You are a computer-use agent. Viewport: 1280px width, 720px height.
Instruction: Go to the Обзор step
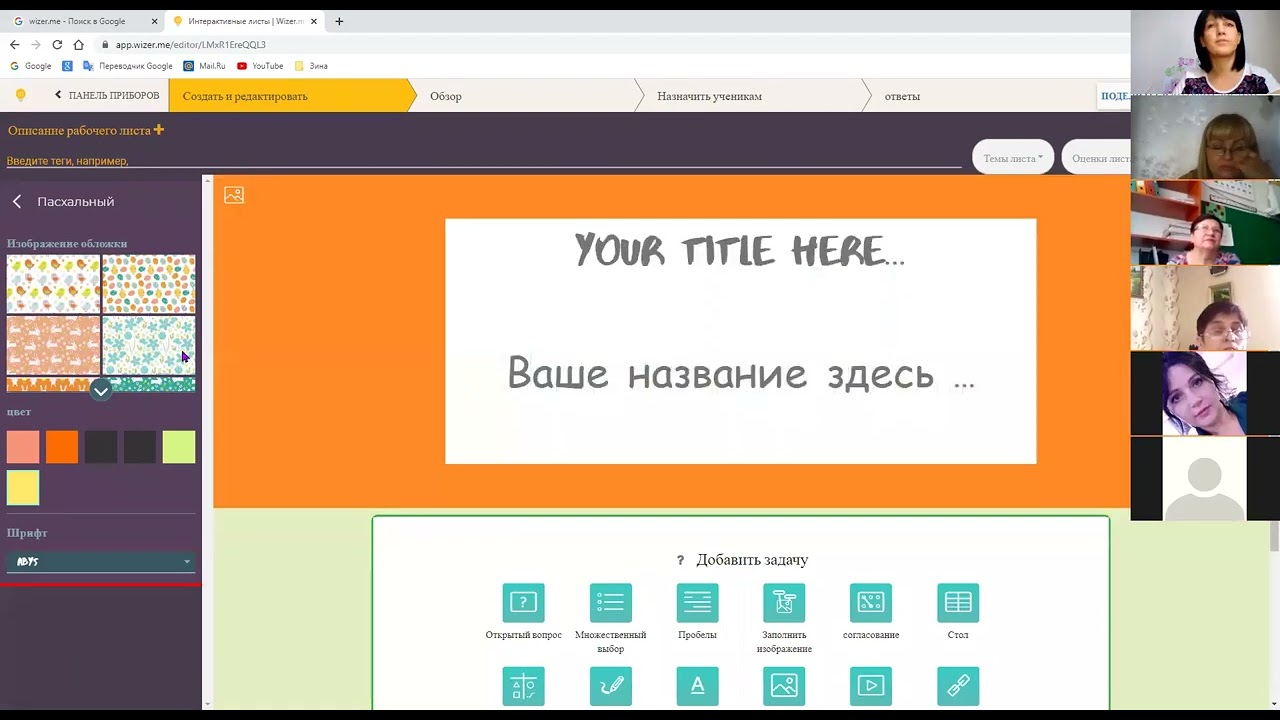click(x=446, y=96)
